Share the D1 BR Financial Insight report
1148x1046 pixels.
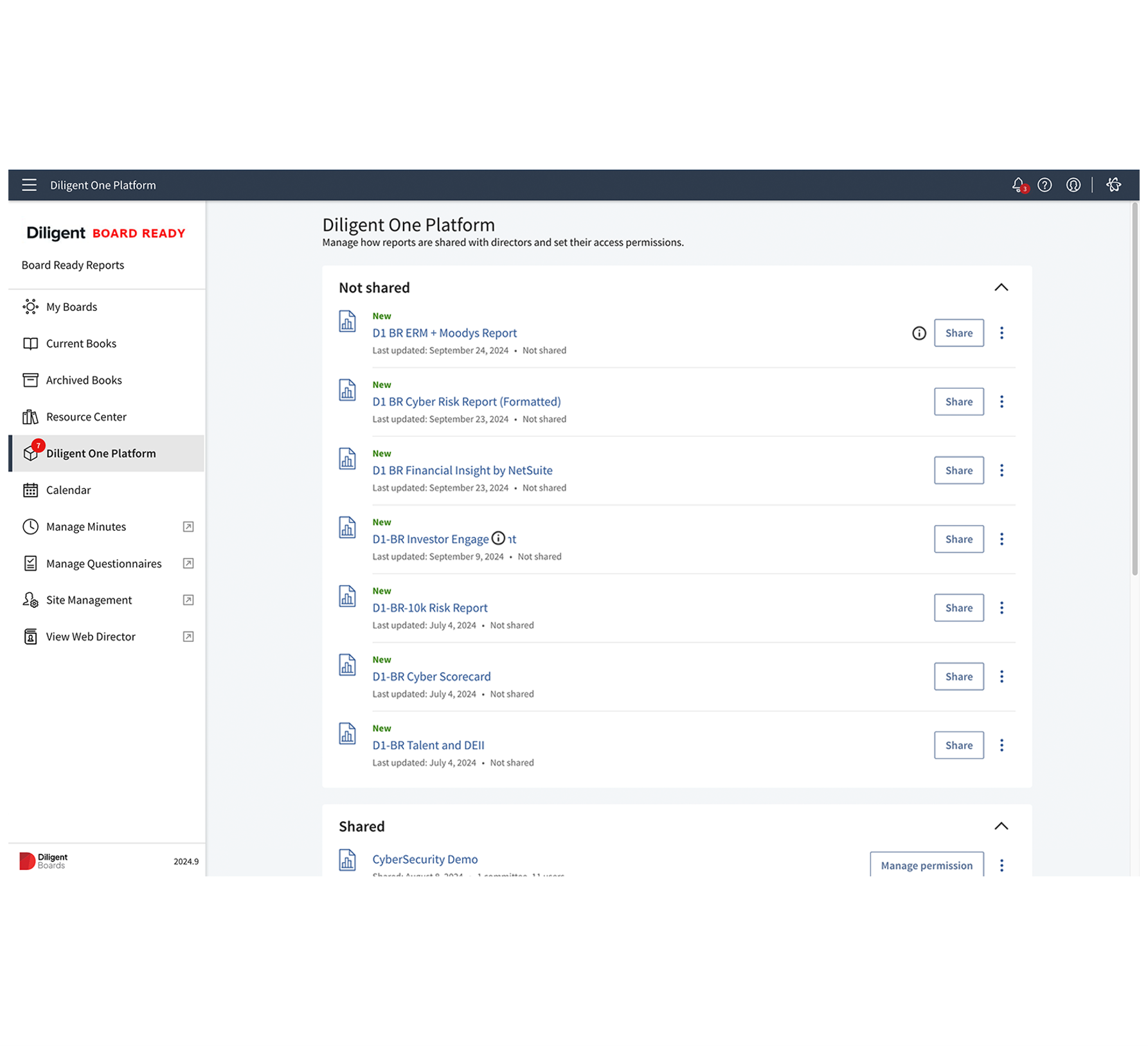[x=958, y=470]
